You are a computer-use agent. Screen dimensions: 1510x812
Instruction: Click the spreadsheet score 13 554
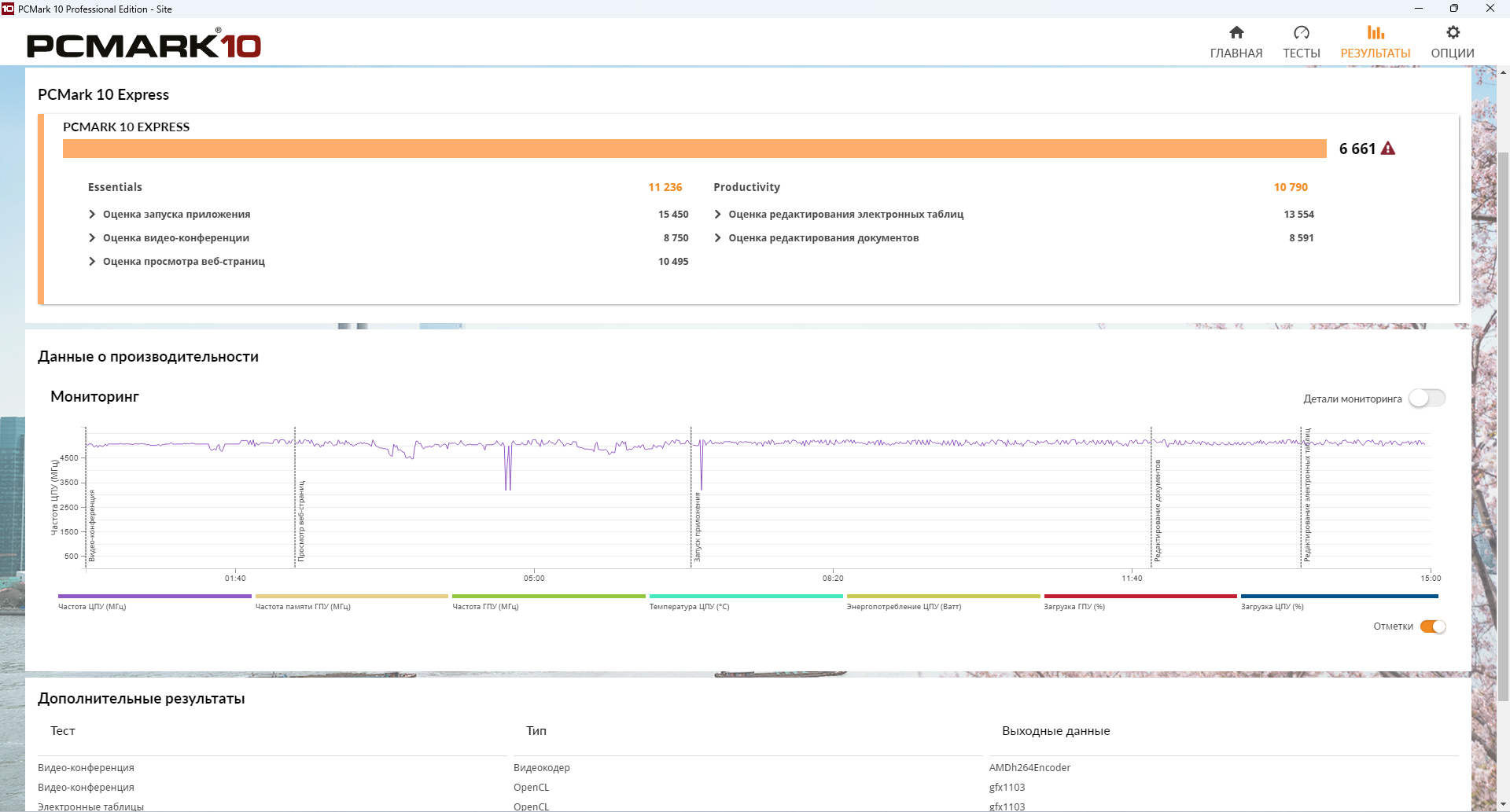pos(1299,215)
